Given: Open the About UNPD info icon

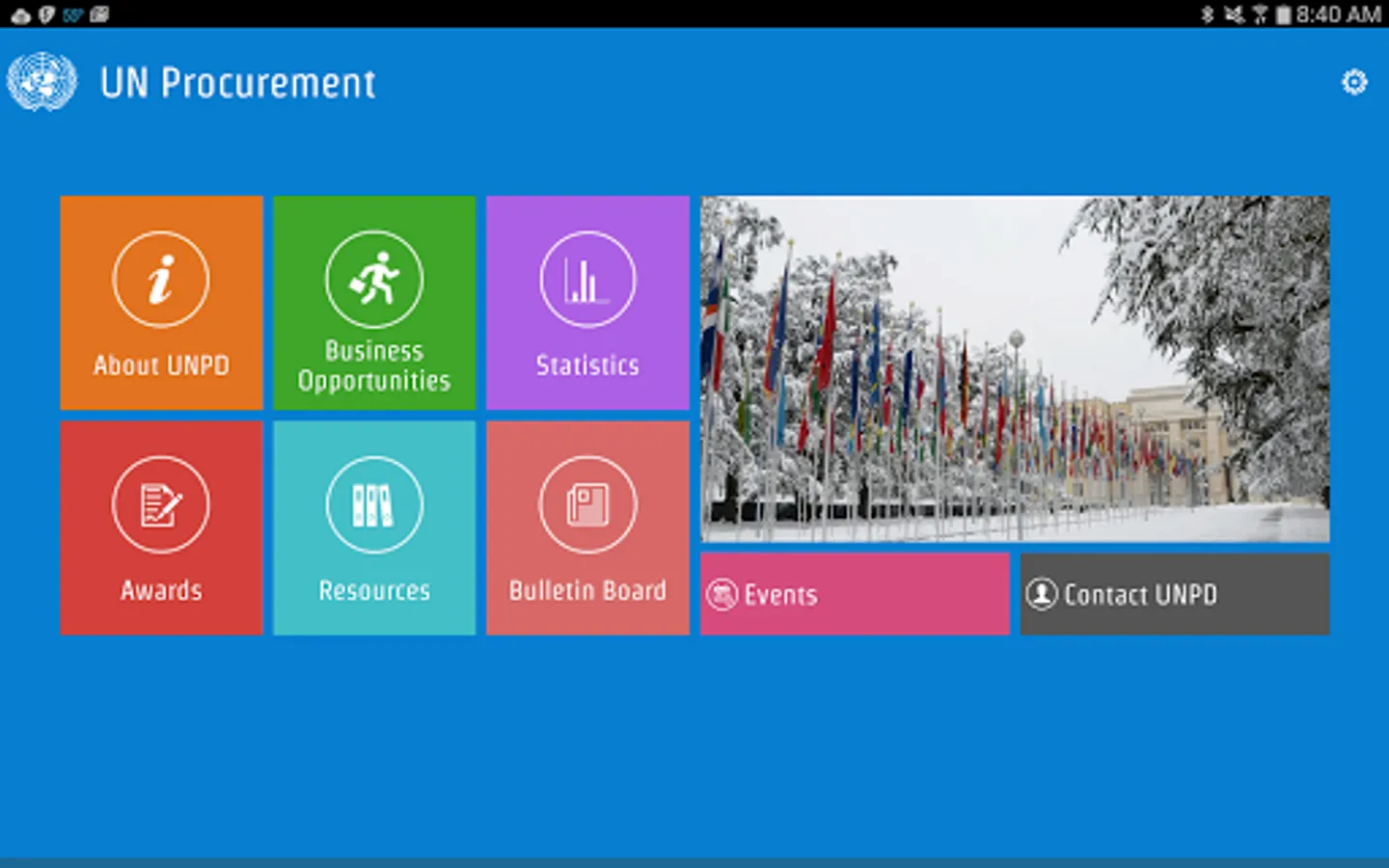Looking at the screenshot, I should point(161,280).
